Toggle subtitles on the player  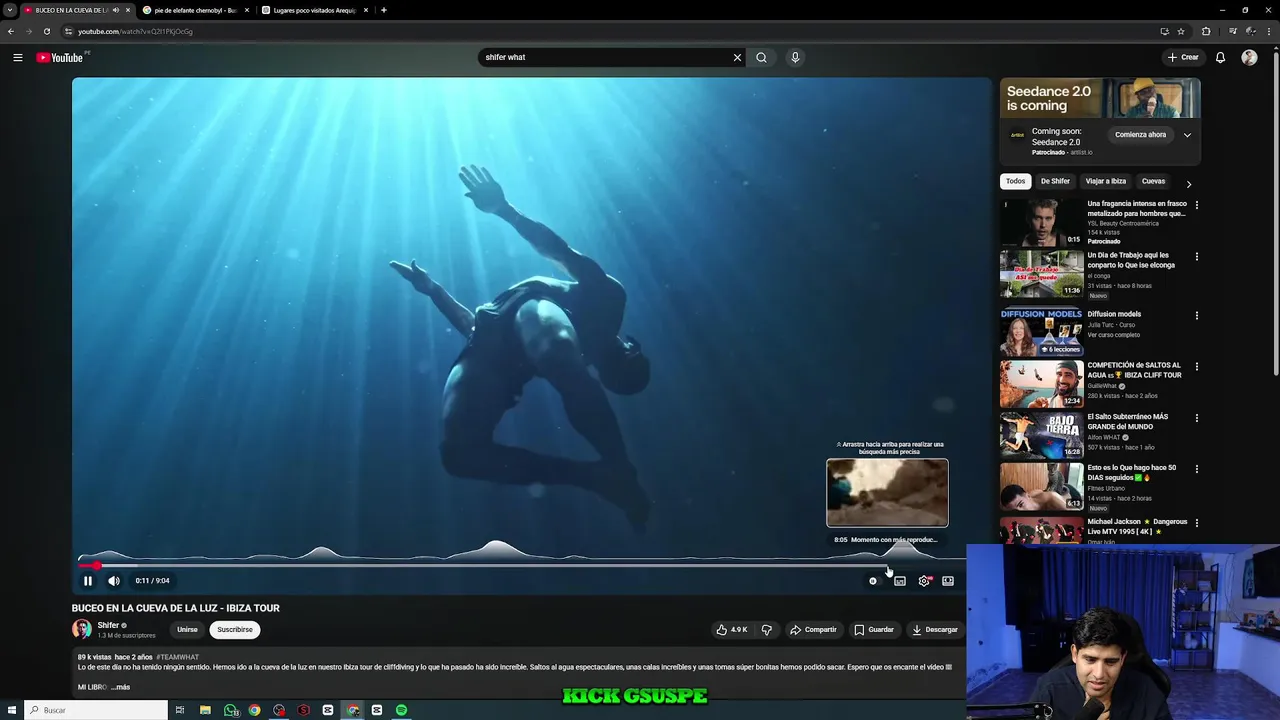click(x=900, y=580)
